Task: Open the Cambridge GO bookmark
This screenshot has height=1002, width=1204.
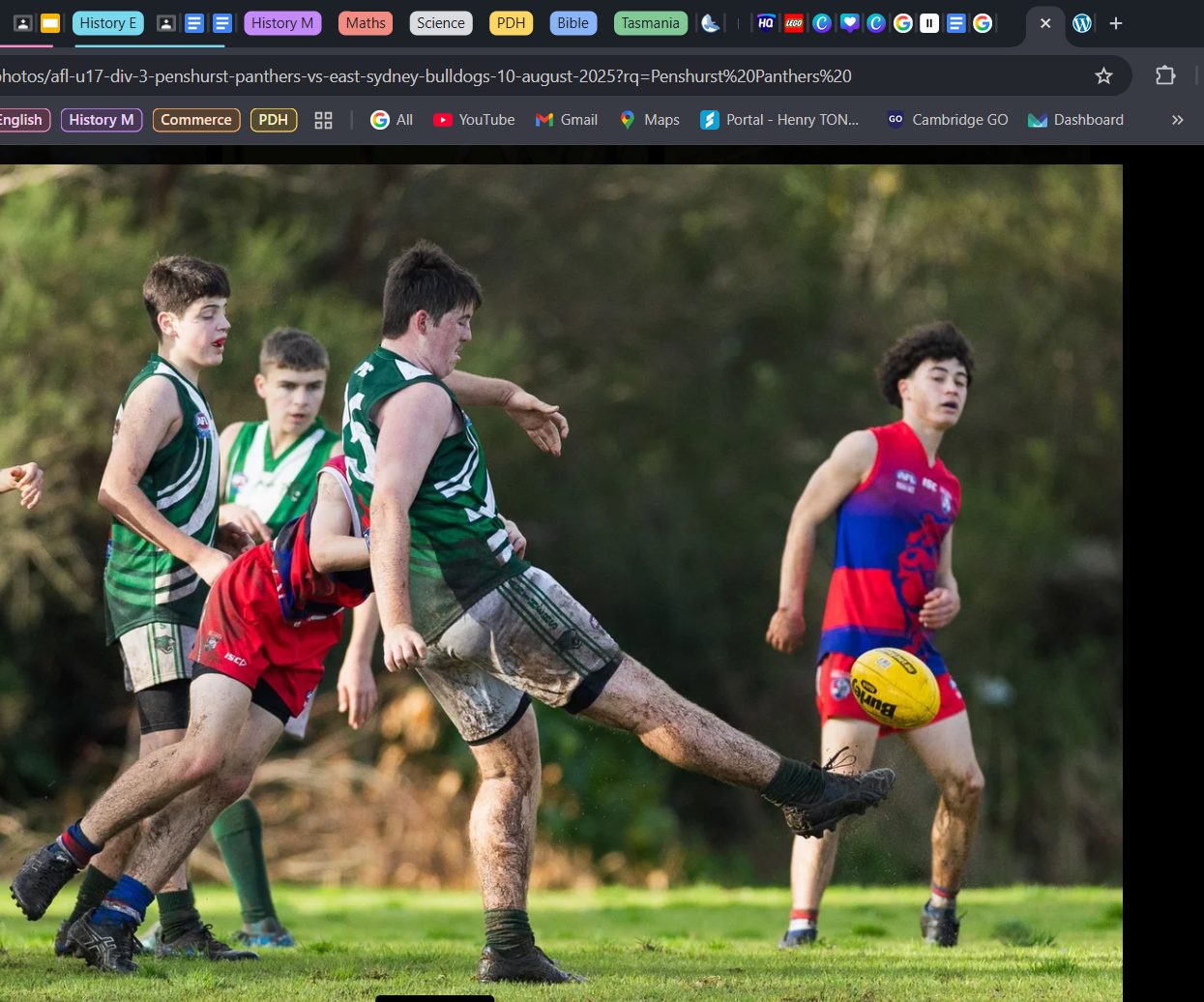Action: pyautogui.click(x=948, y=120)
